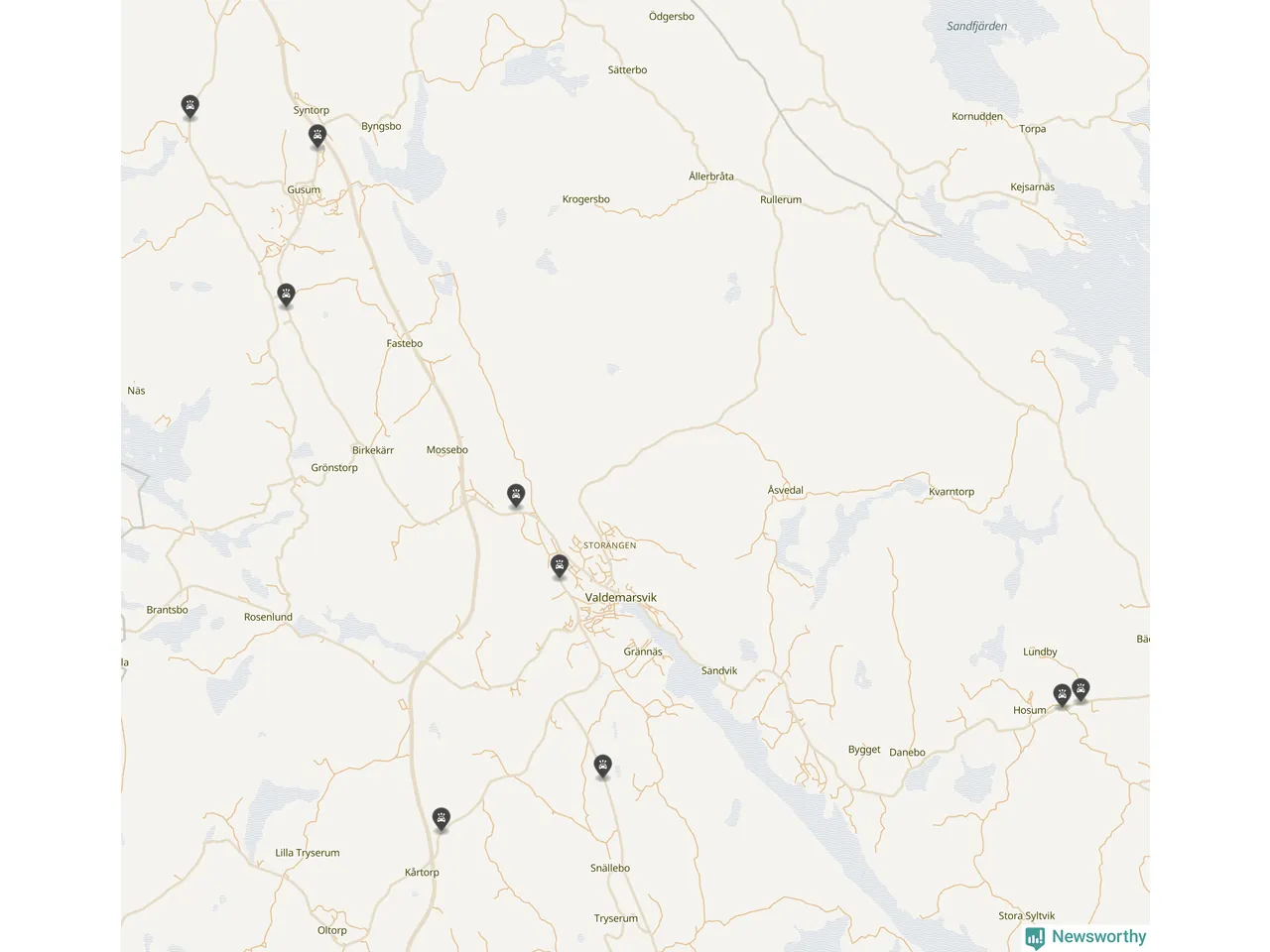The width and height of the screenshot is (1270, 952).
Task: Select the marker next to Hosum label
Action: pos(1062,695)
